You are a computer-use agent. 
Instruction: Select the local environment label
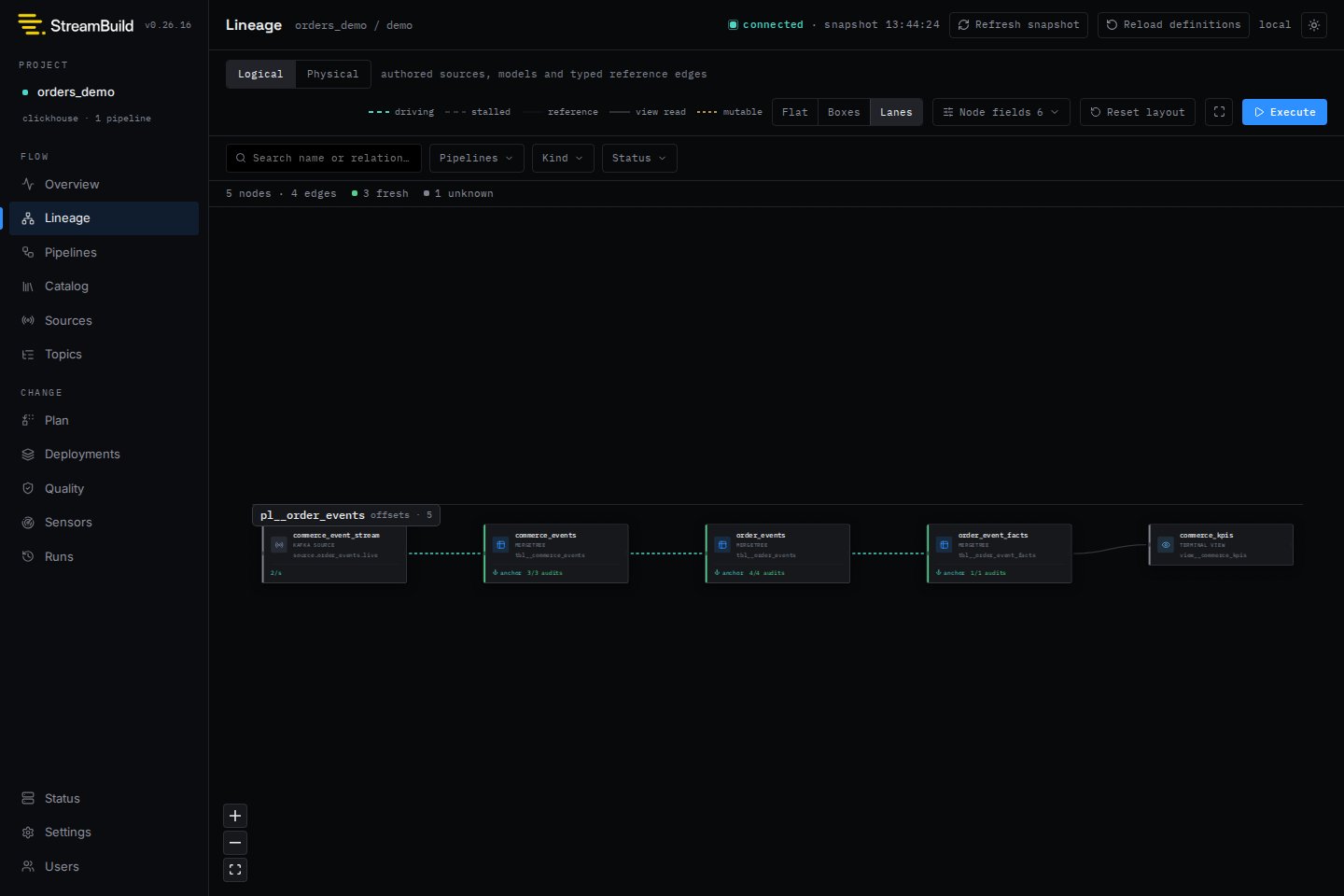(1275, 25)
